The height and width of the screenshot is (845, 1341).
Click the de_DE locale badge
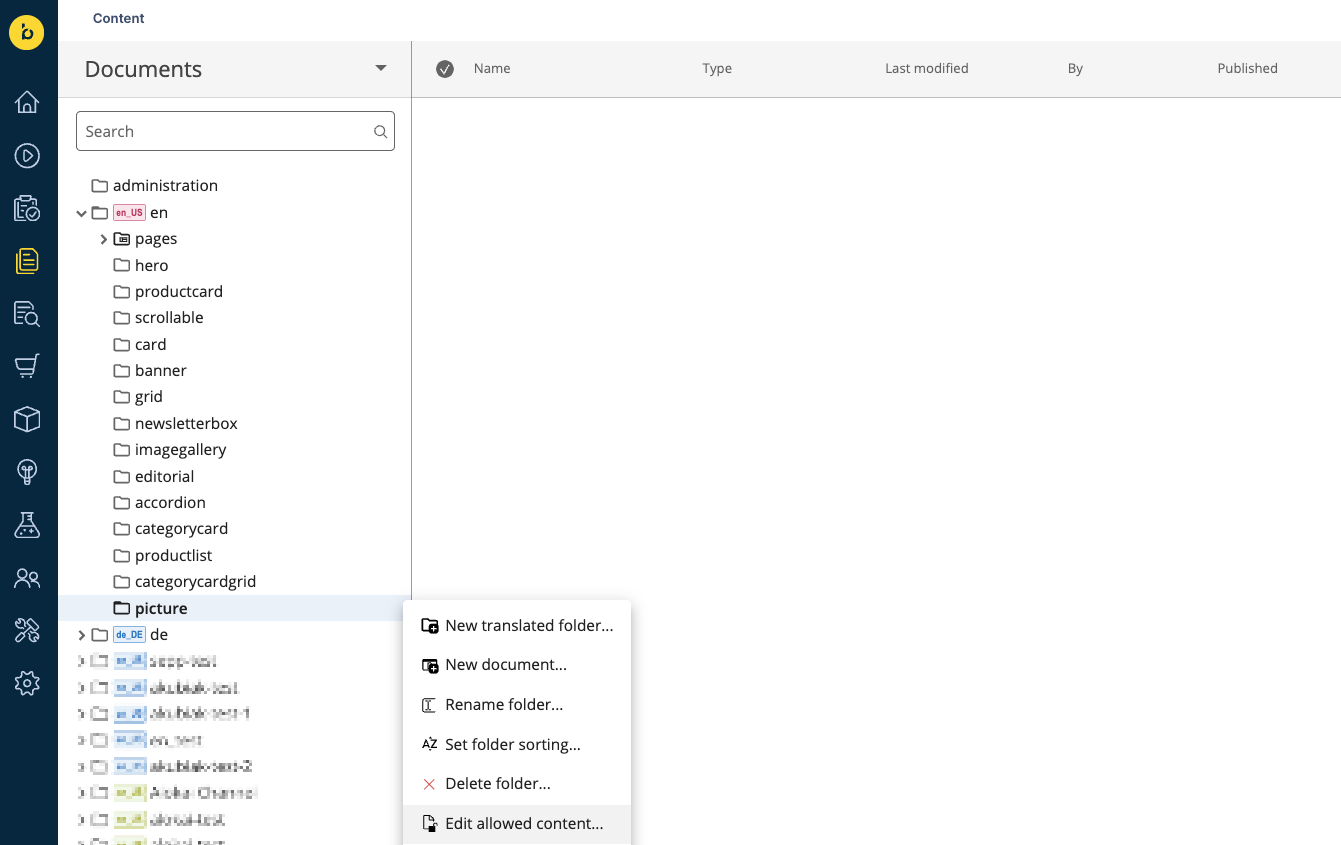tap(129, 635)
